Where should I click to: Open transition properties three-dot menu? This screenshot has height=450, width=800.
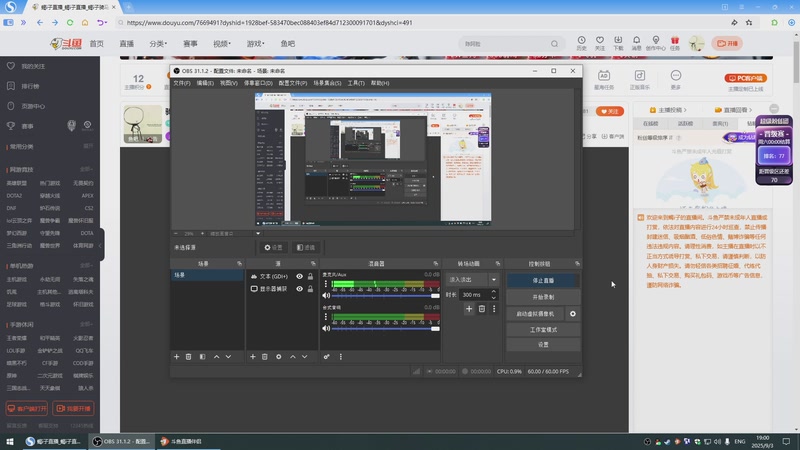pos(494,309)
